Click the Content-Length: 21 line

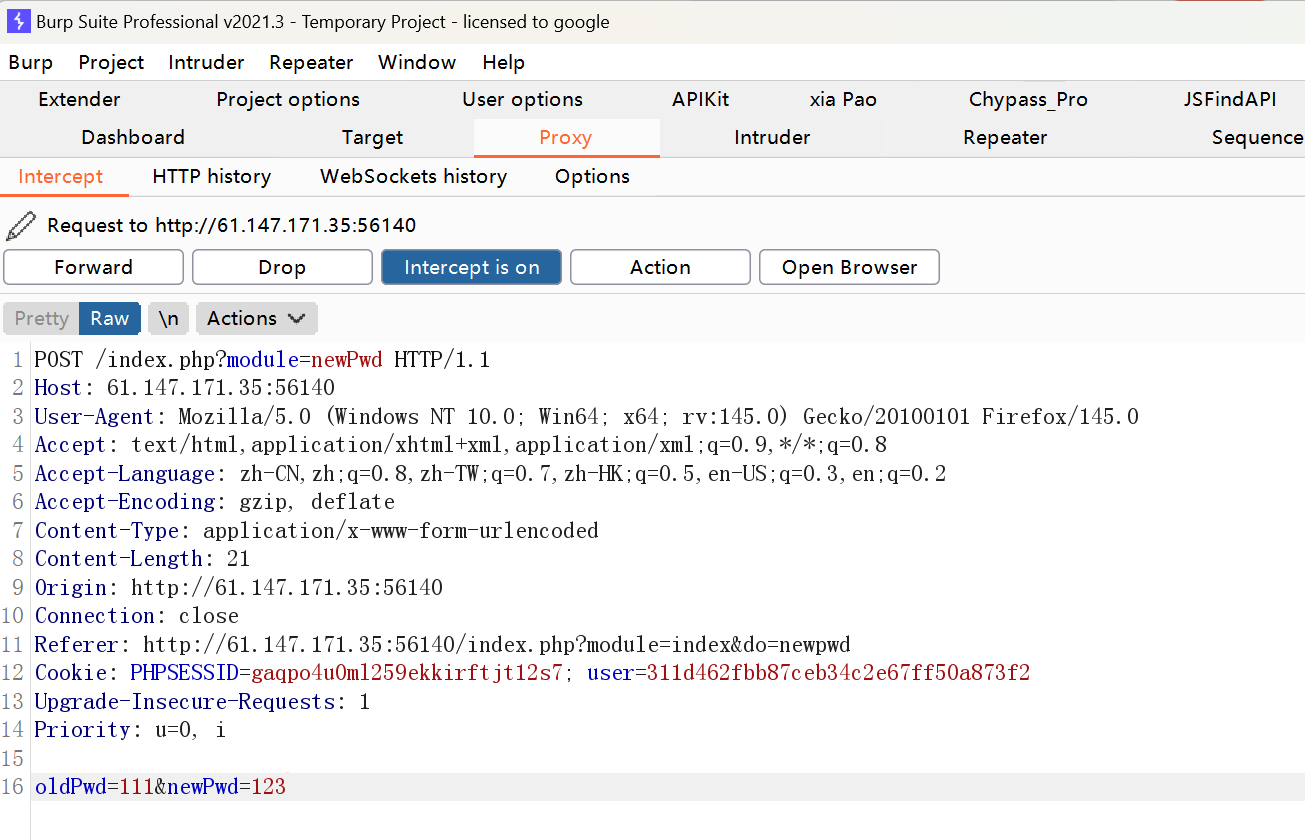(x=142, y=559)
